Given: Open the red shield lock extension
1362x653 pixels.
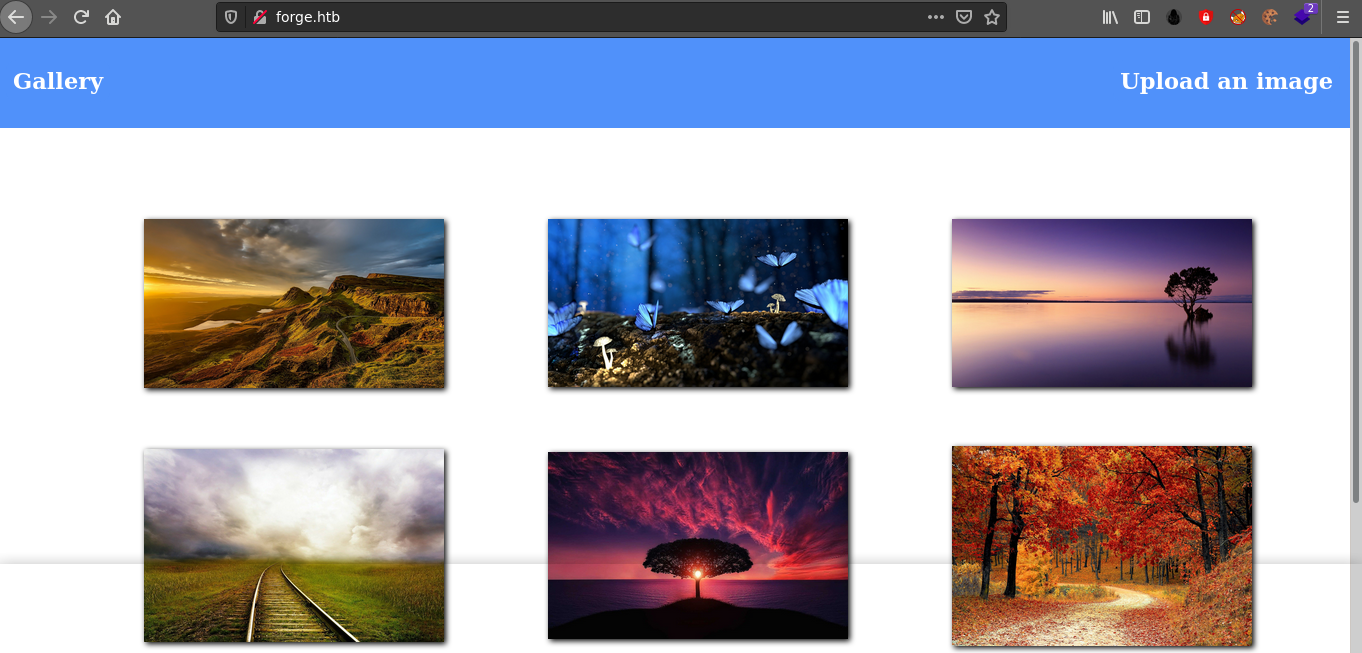Looking at the screenshot, I should tap(1206, 17).
